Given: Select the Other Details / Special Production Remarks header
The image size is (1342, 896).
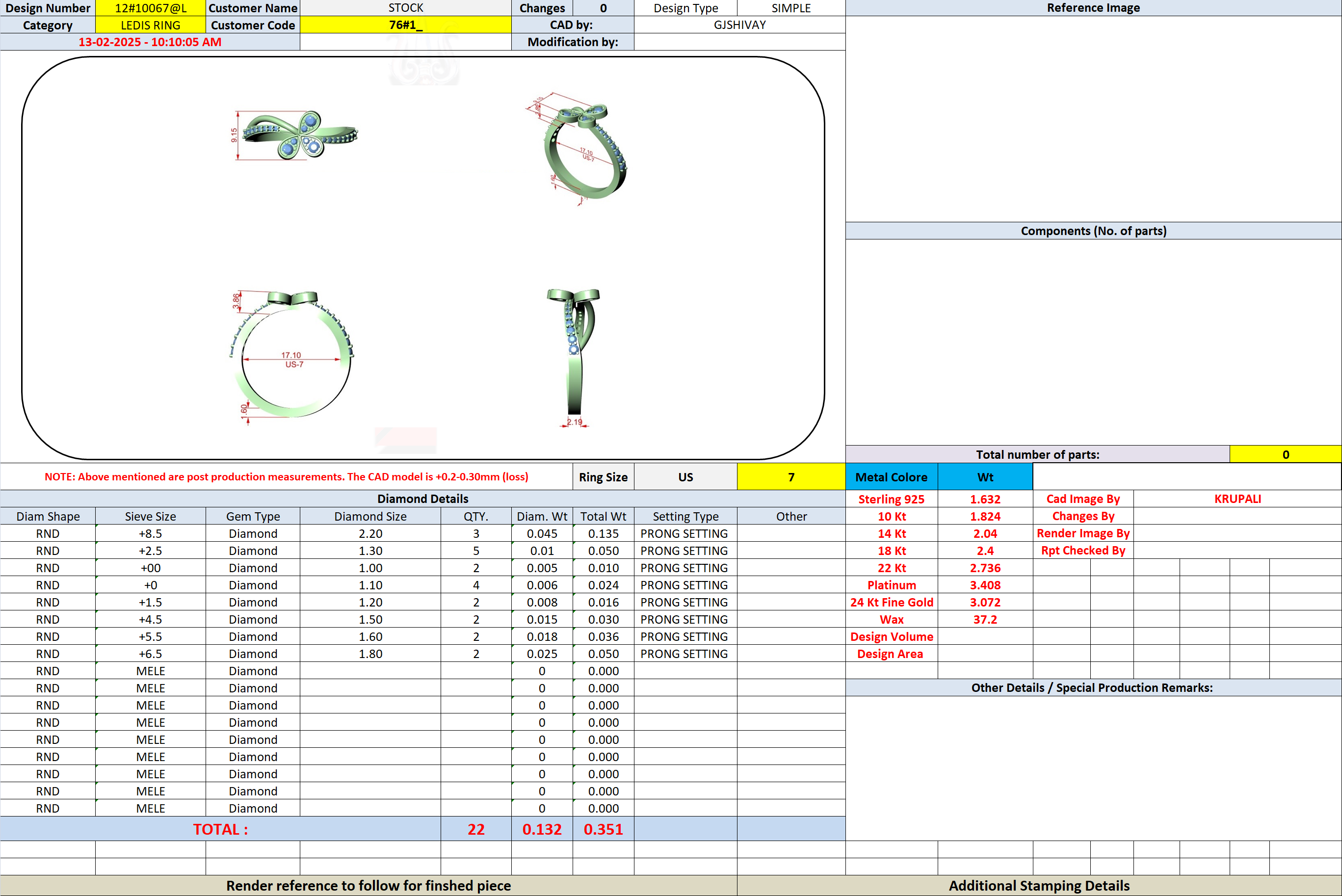Looking at the screenshot, I should [1094, 687].
